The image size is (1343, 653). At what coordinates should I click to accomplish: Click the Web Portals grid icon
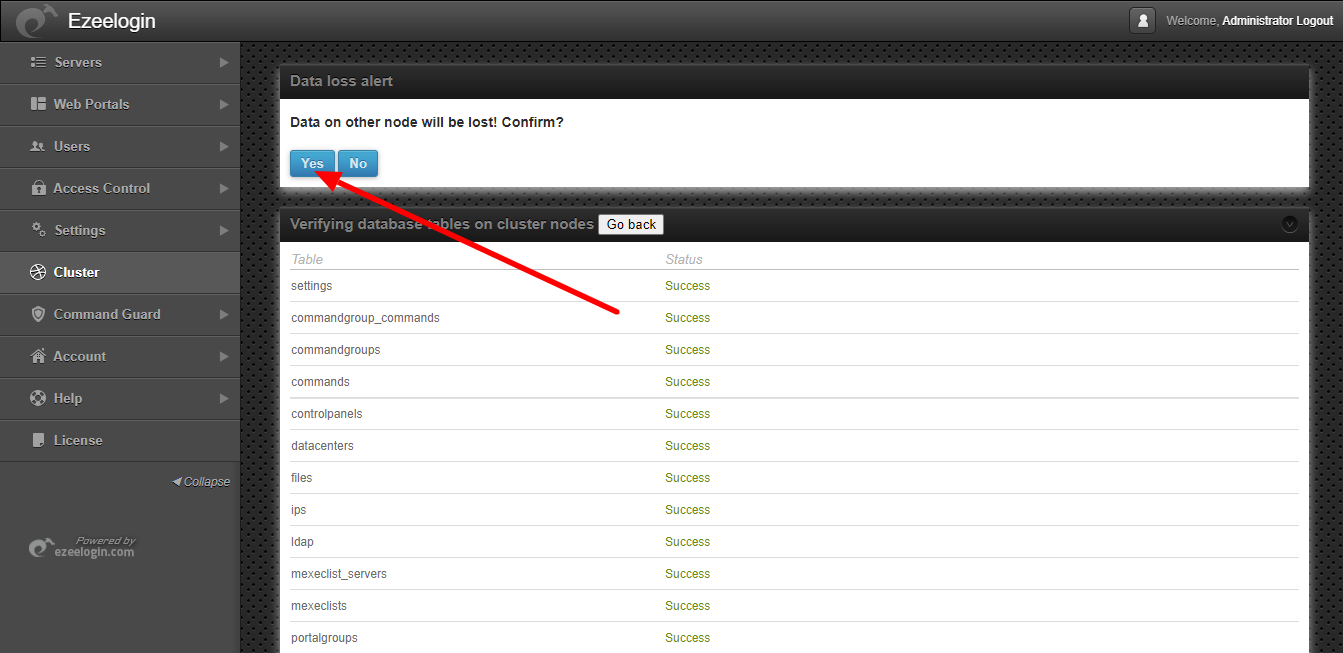pos(39,104)
